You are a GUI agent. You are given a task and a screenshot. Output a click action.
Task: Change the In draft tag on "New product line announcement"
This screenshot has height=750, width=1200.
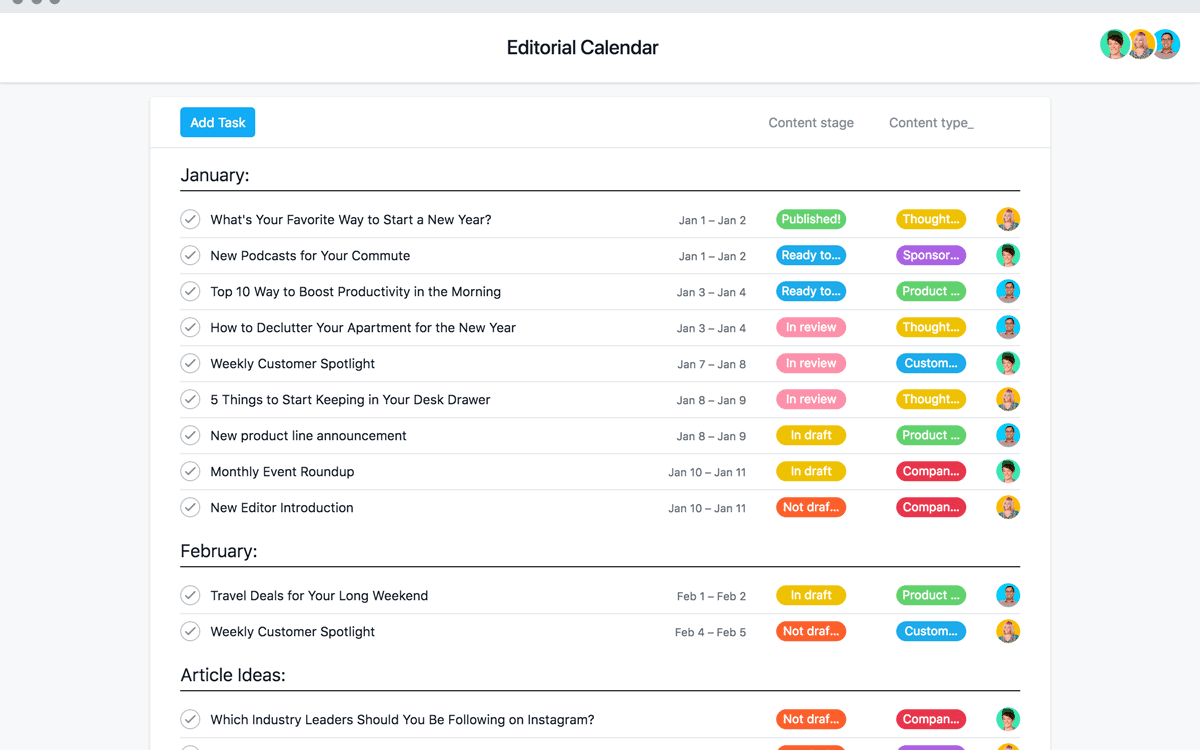click(811, 435)
